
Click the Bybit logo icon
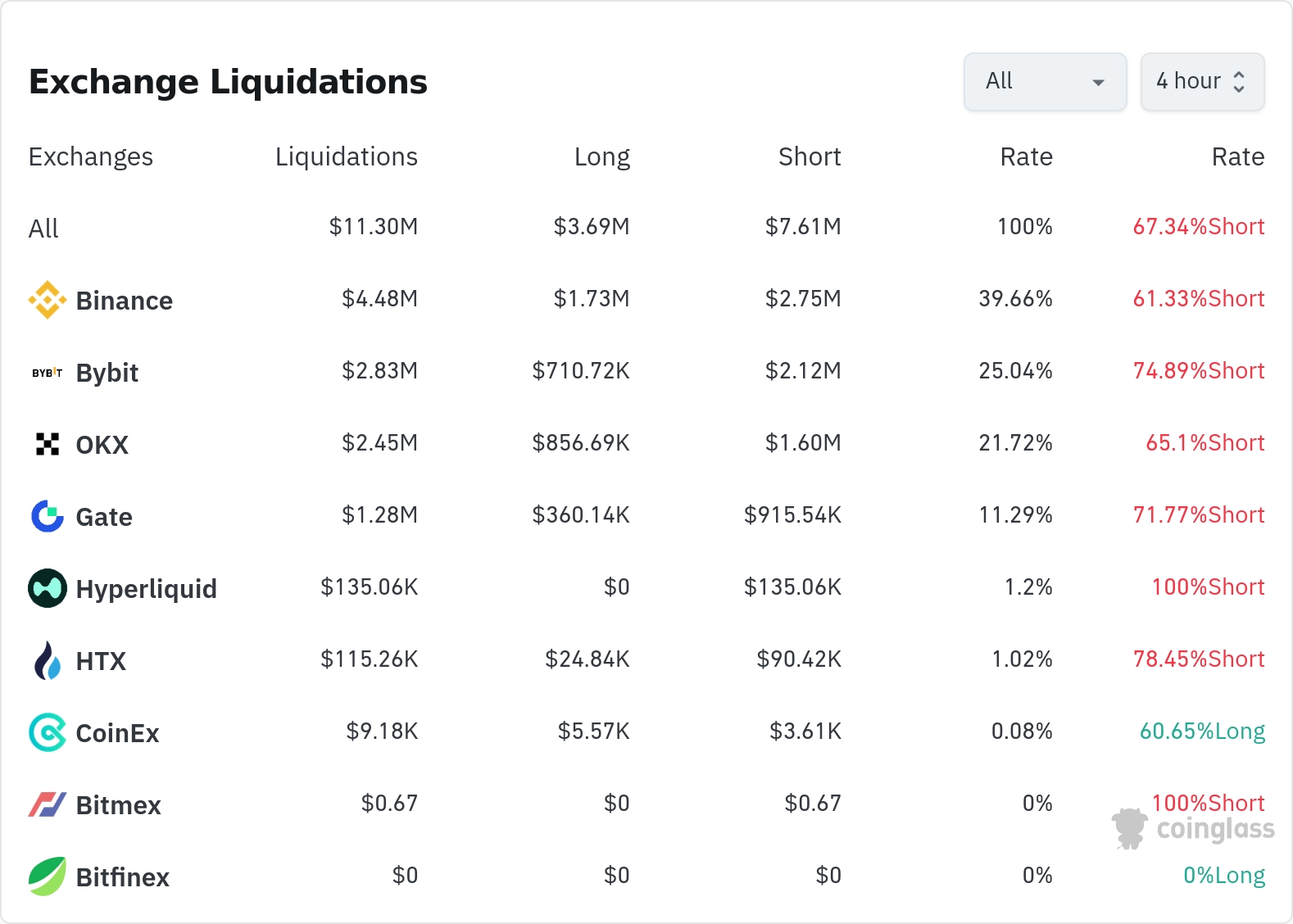tap(48, 373)
